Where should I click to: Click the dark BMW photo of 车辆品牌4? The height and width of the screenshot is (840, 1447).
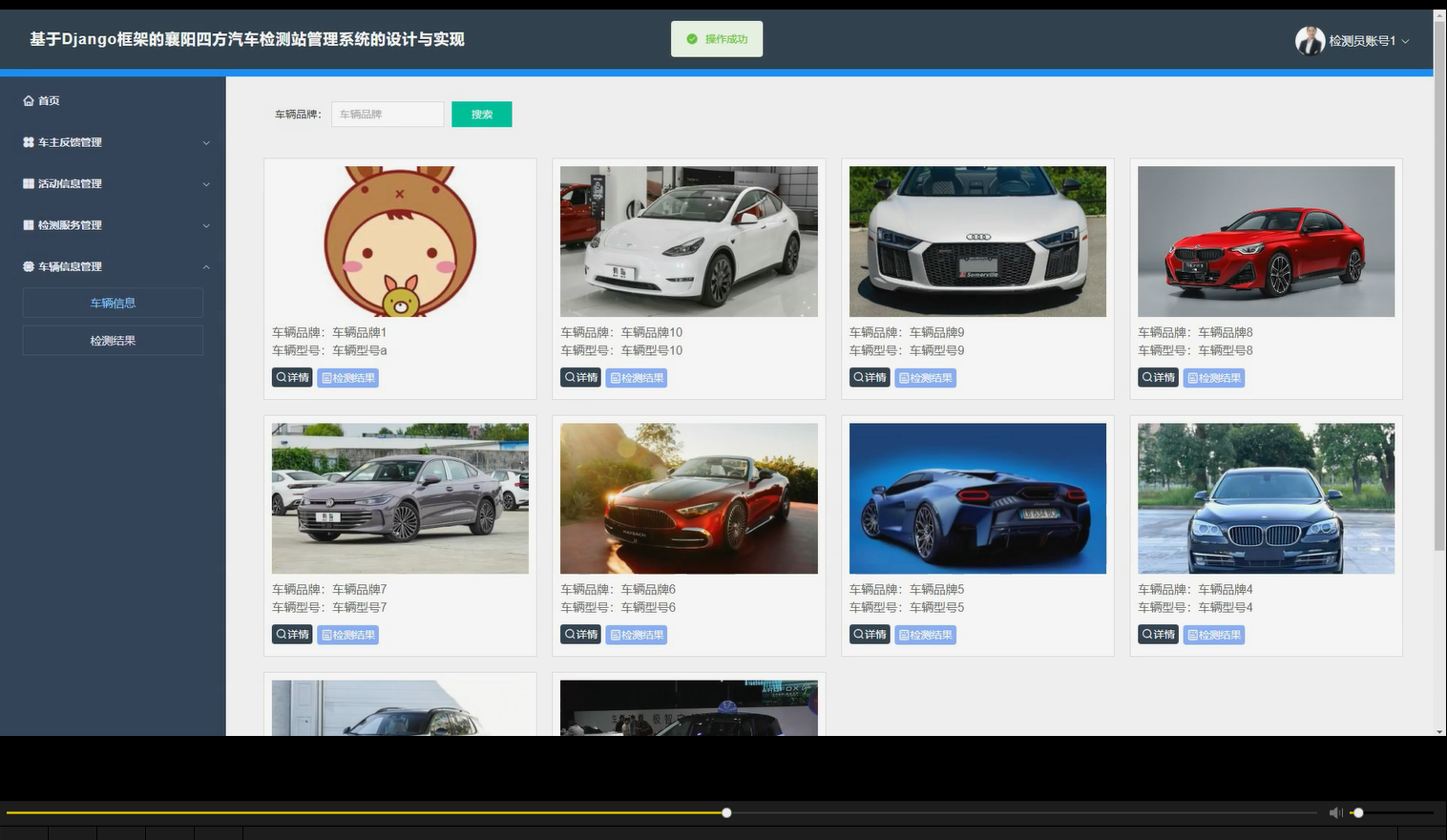1267,498
